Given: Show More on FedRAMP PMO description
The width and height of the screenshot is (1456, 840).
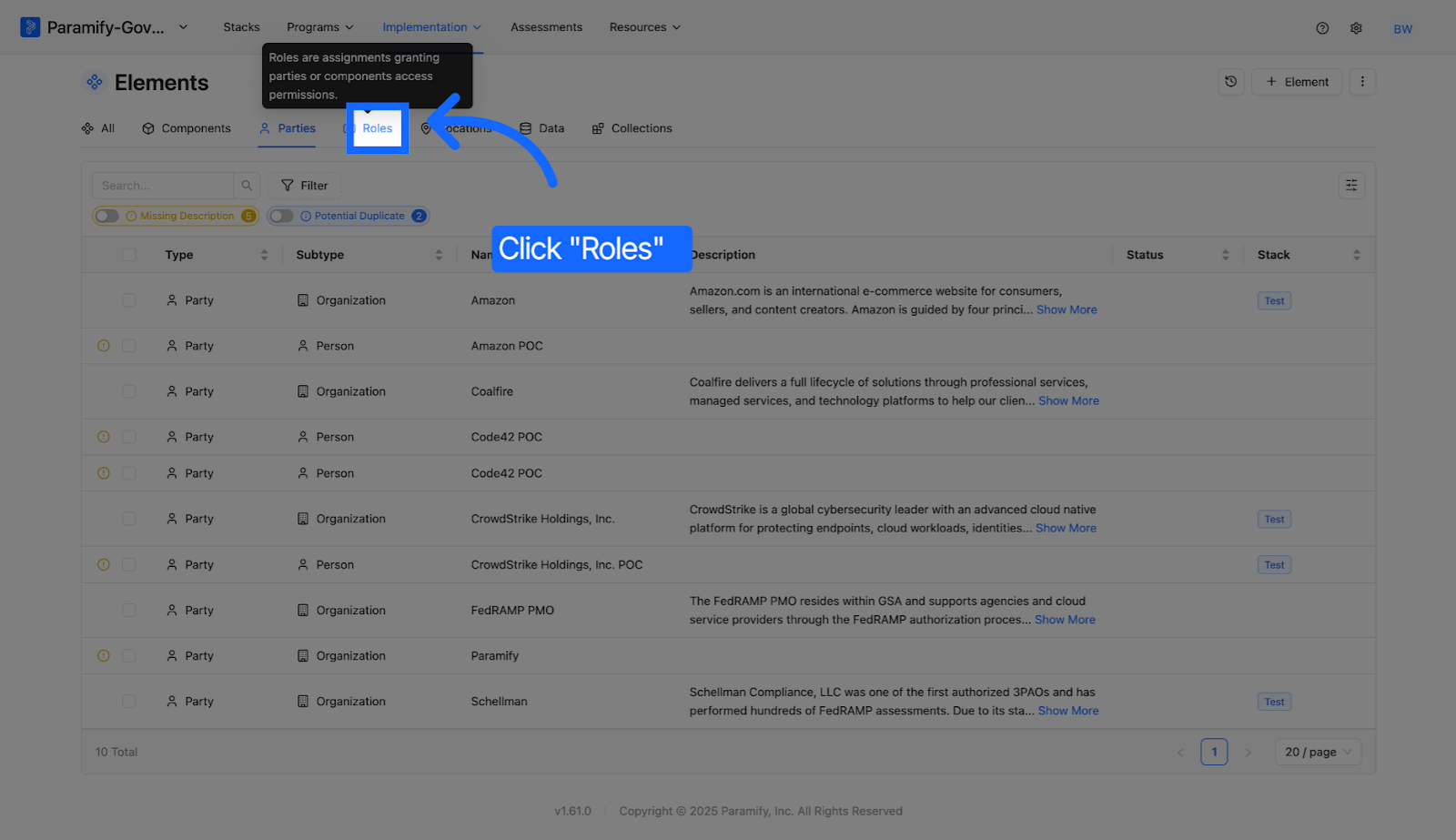Looking at the screenshot, I should (1065, 620).
